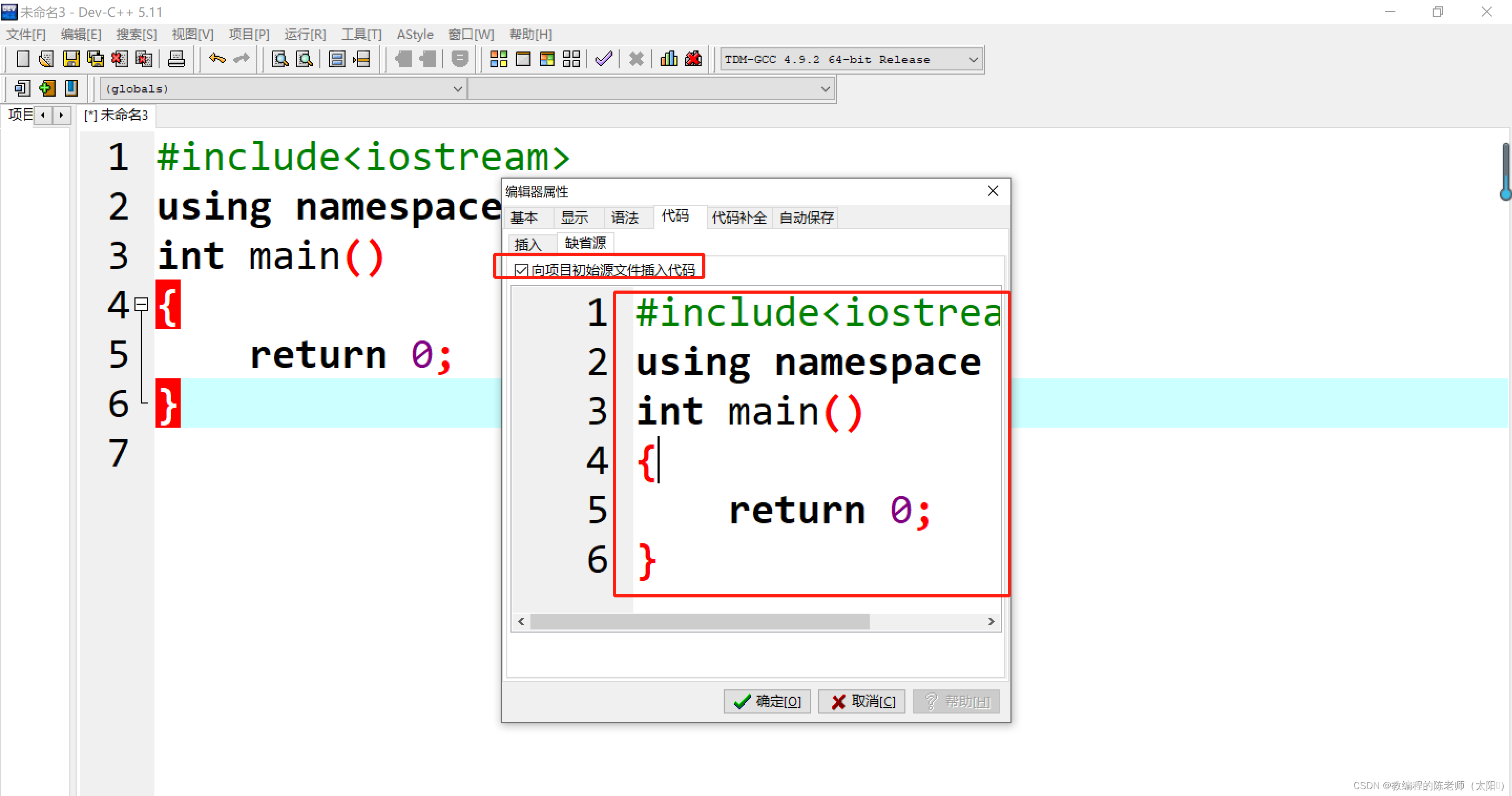The image size is (1512, 796).
Task: Open the 视图[V] menu
Action: (193, 35)
